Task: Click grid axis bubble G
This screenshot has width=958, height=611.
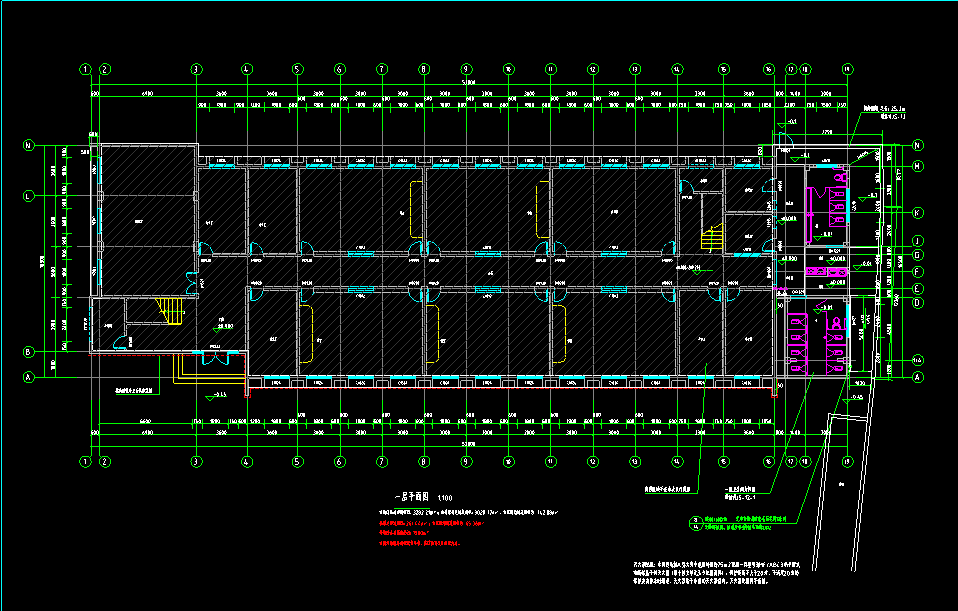Action: (x=917, y=256)
